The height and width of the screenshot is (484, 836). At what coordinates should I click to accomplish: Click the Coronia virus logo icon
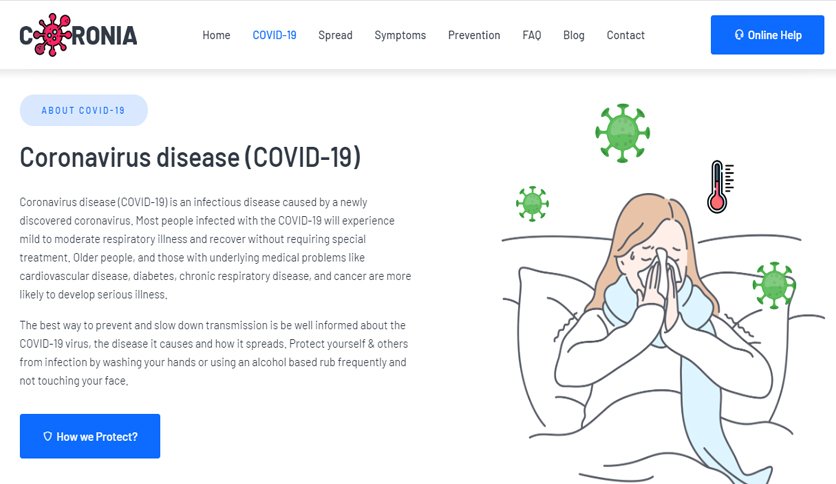52,35
